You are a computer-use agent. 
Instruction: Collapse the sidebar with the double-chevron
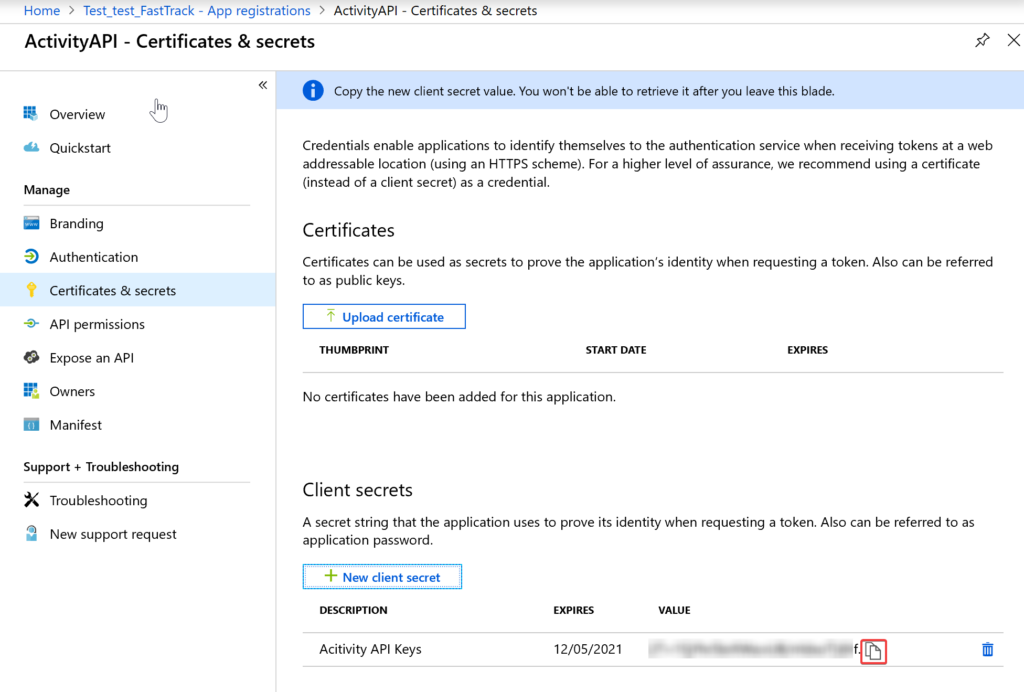tap(262, 85)
